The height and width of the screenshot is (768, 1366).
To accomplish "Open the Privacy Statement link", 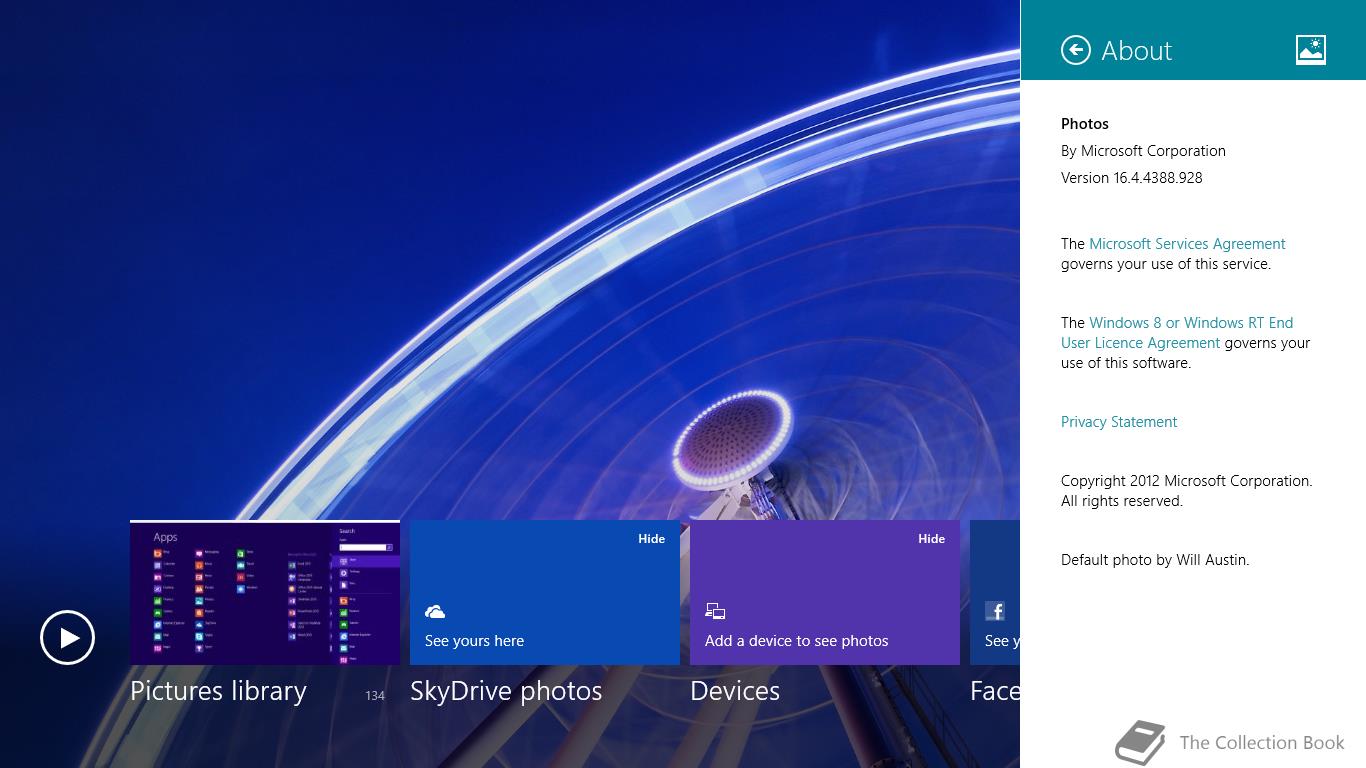I will tap(1119, 422).
